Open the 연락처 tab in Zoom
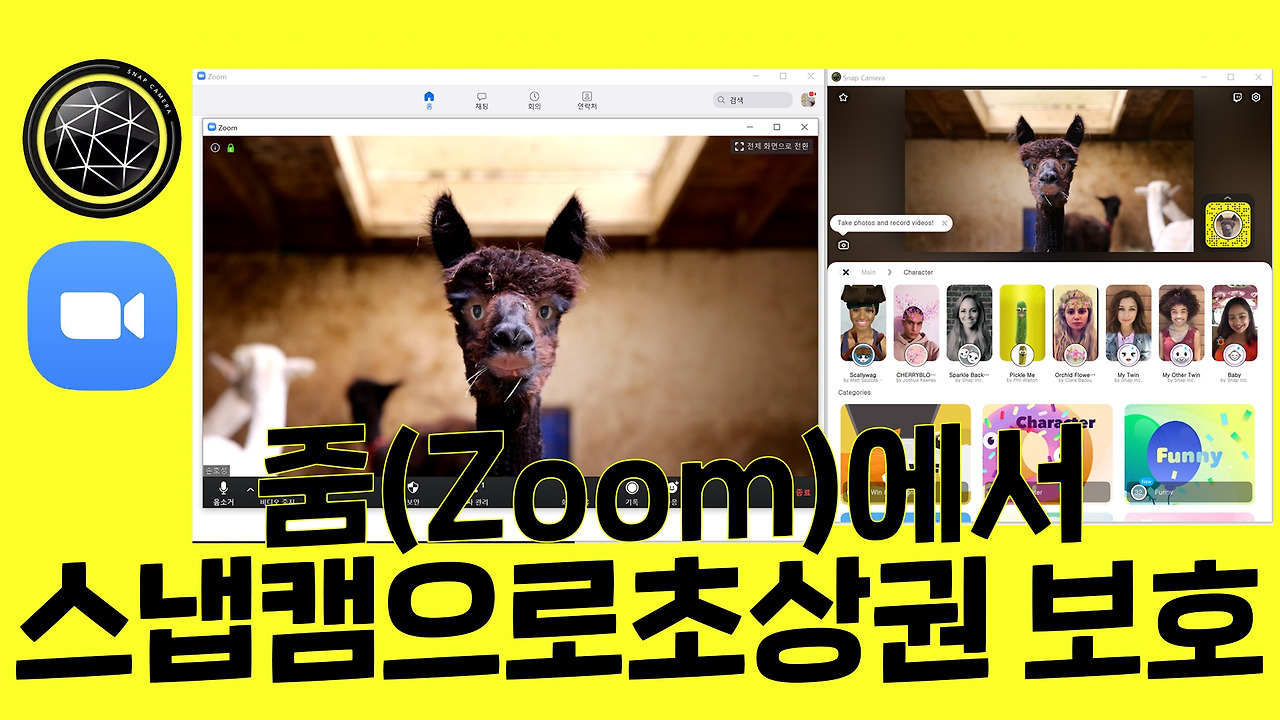This screenshot has width=1280, height=720. coord(586,97)
